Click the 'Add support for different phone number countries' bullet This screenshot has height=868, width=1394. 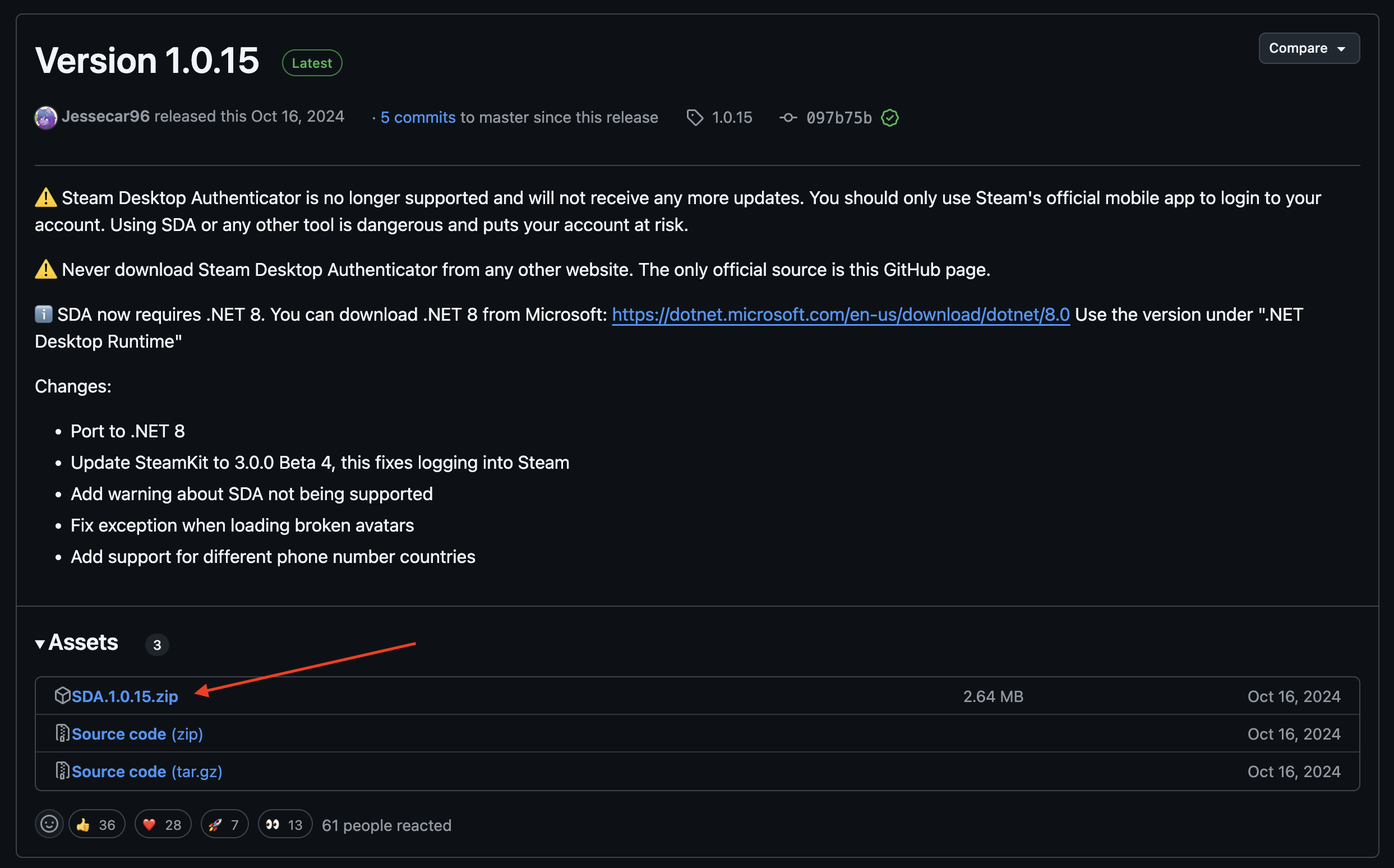pos(273,557)
